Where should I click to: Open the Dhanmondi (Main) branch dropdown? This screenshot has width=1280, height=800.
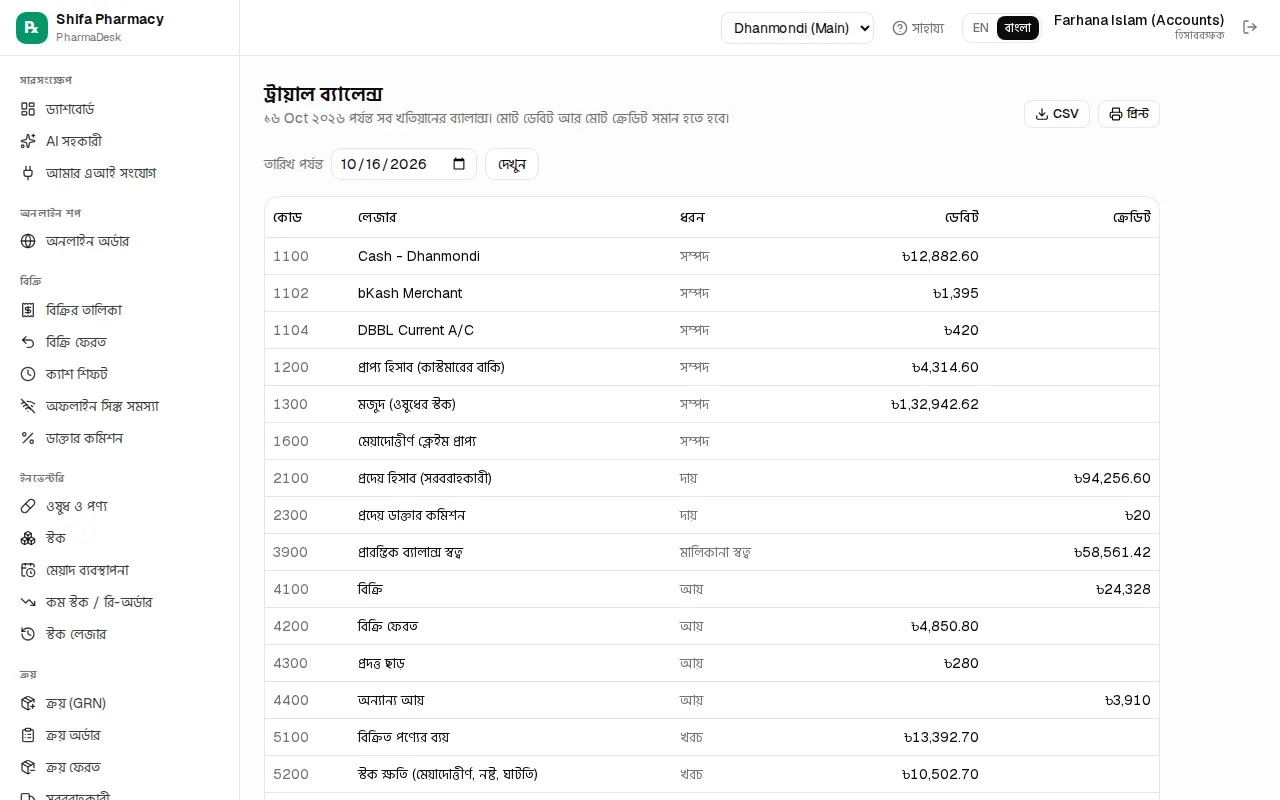pos(797,28)
